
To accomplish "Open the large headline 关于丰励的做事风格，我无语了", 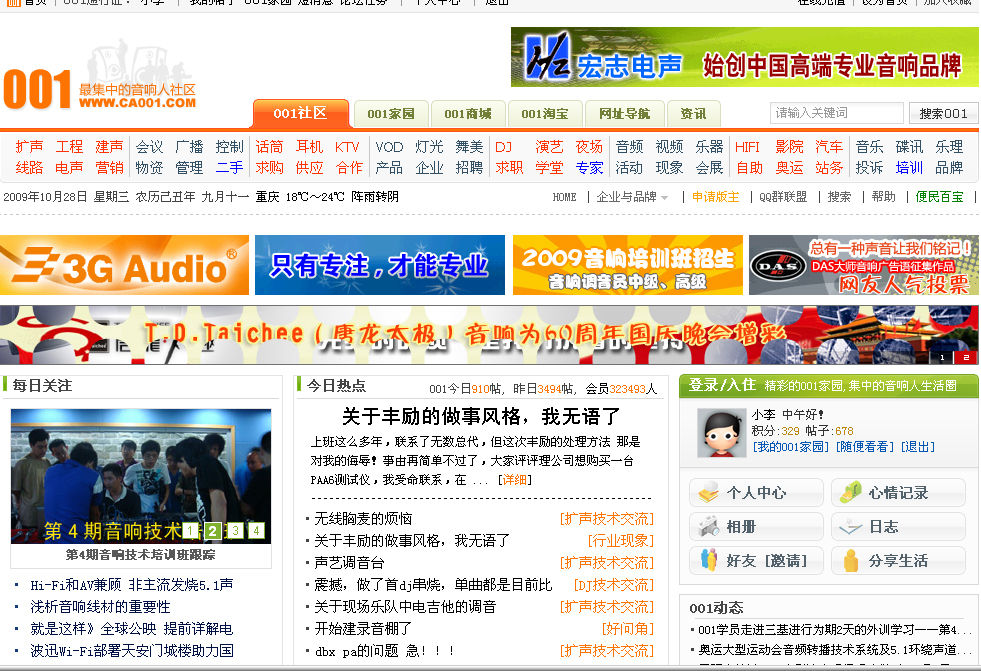I will pyautogui.click(x=480, y=416).
